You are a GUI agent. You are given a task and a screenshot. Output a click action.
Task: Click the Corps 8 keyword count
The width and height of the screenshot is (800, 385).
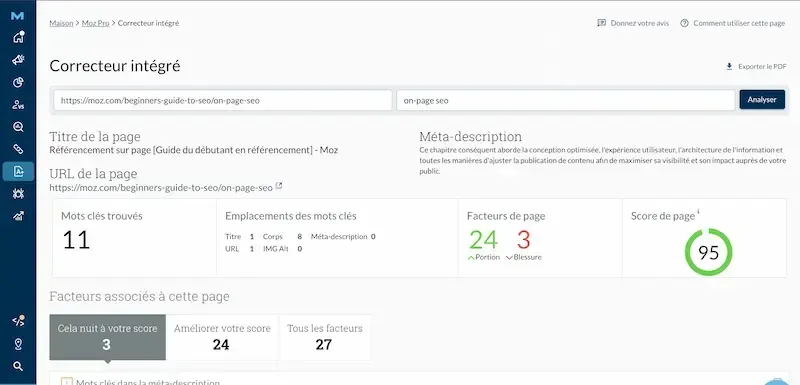pyautogui.click(x=299, y=237)
